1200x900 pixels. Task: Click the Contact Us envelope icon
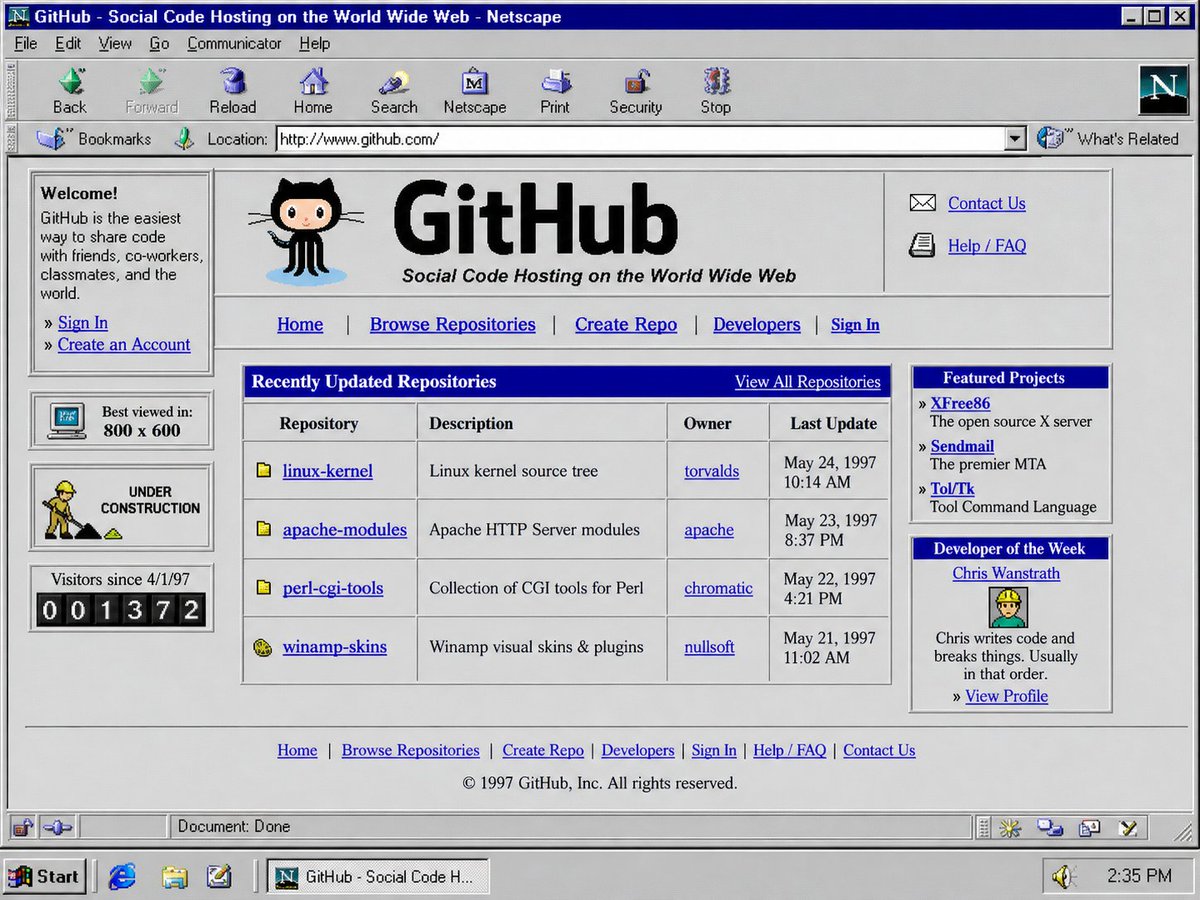922,203
